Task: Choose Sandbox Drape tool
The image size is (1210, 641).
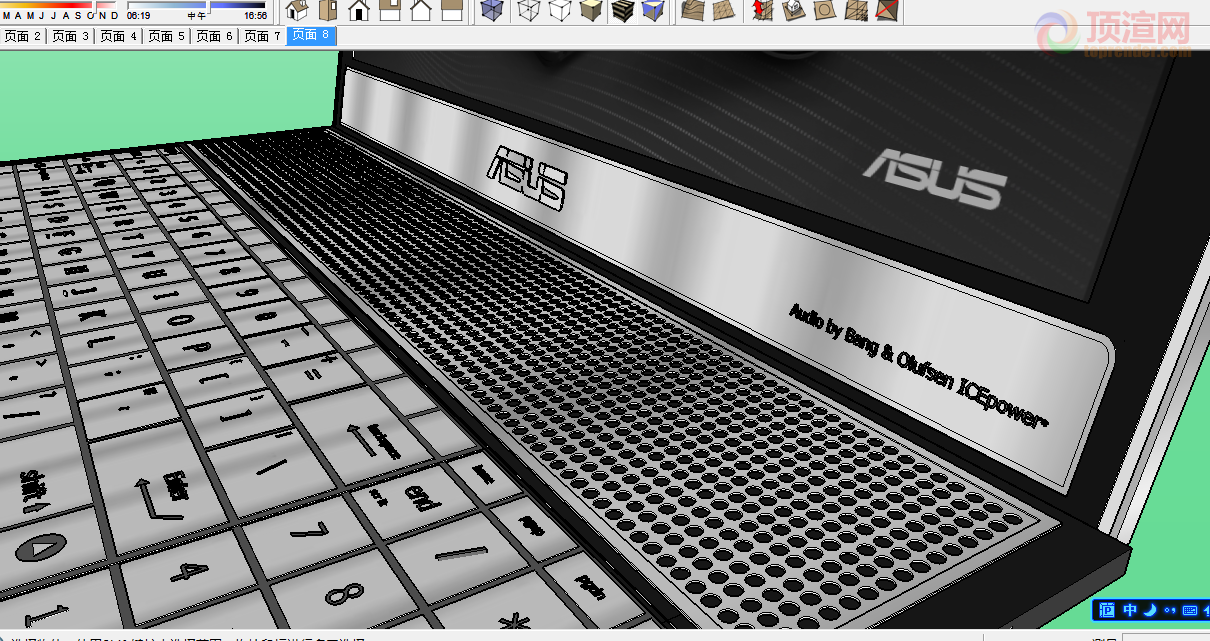Action: tap(823, 11)
